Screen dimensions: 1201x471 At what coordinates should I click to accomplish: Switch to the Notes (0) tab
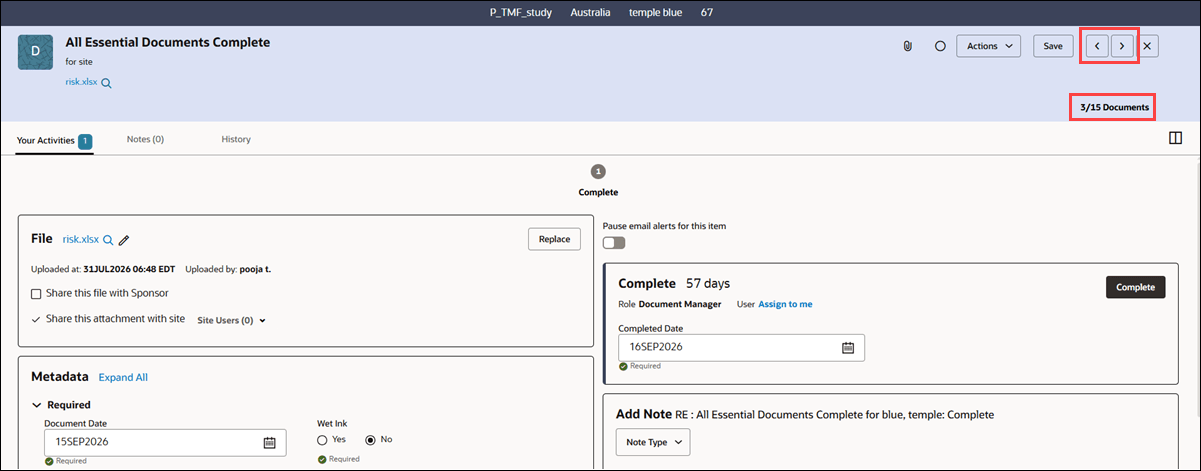(x=145, y=139)
